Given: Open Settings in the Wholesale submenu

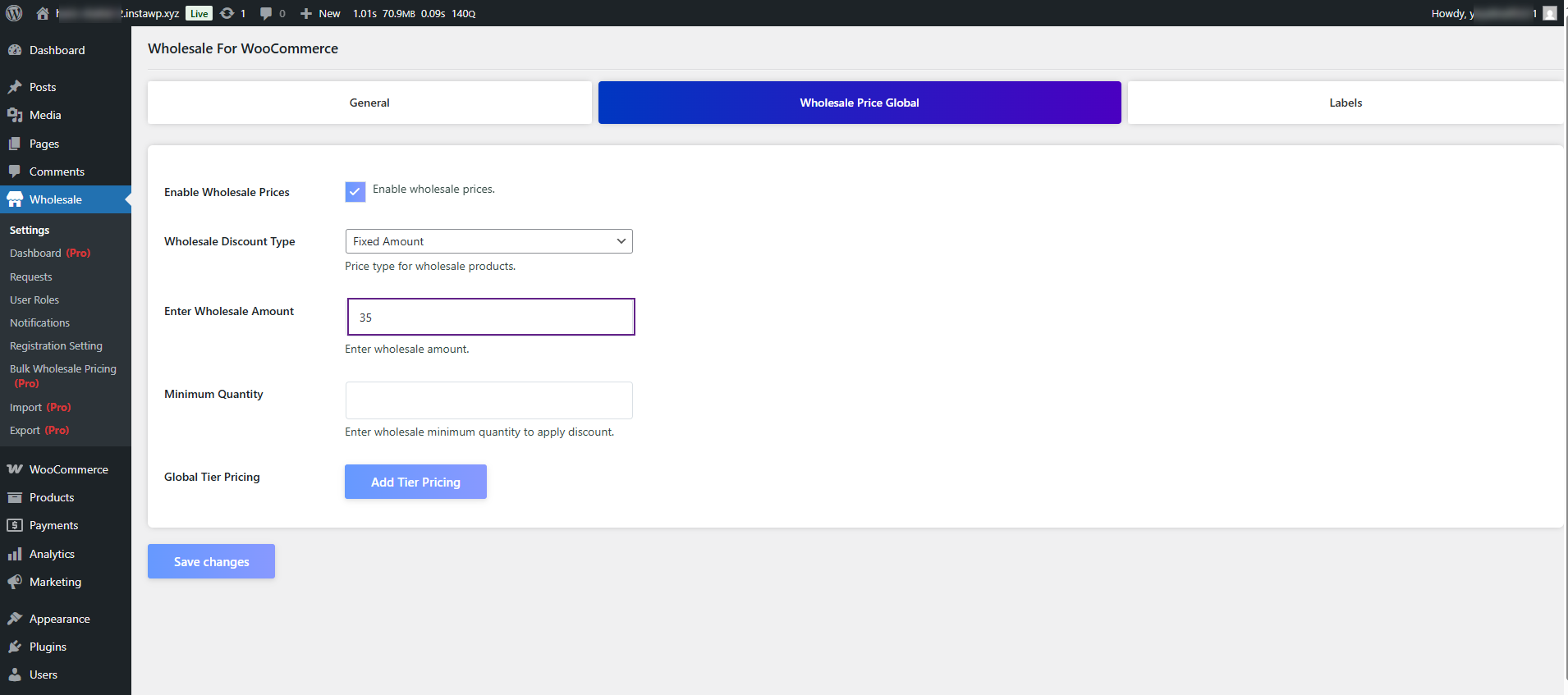Looking at the screenshot, I should point(30,230).
